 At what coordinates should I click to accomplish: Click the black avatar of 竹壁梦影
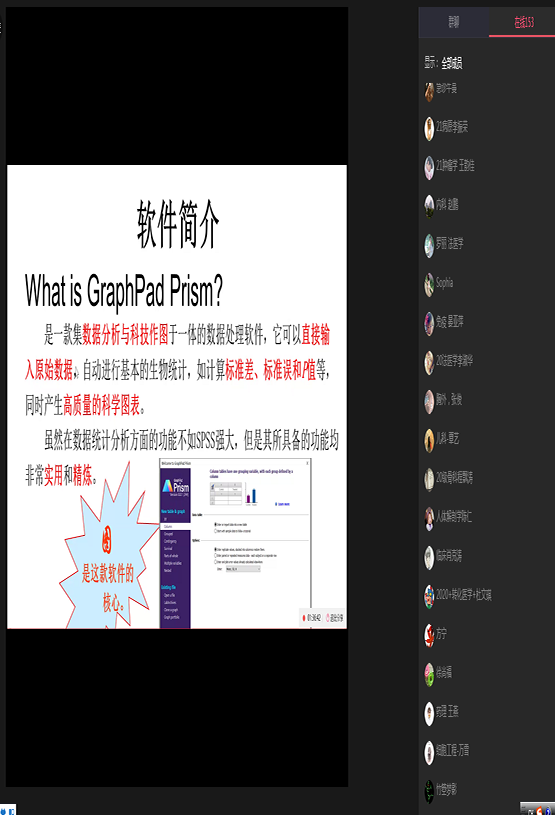click(x=429, y=791)
